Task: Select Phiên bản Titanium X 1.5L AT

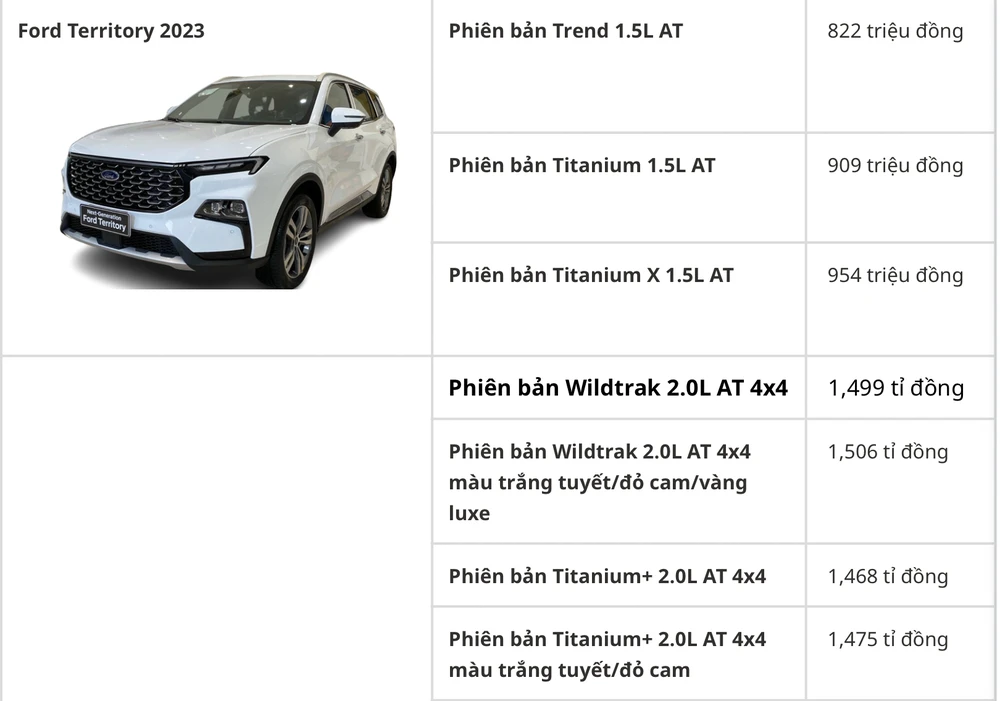Action: point(591,275)
